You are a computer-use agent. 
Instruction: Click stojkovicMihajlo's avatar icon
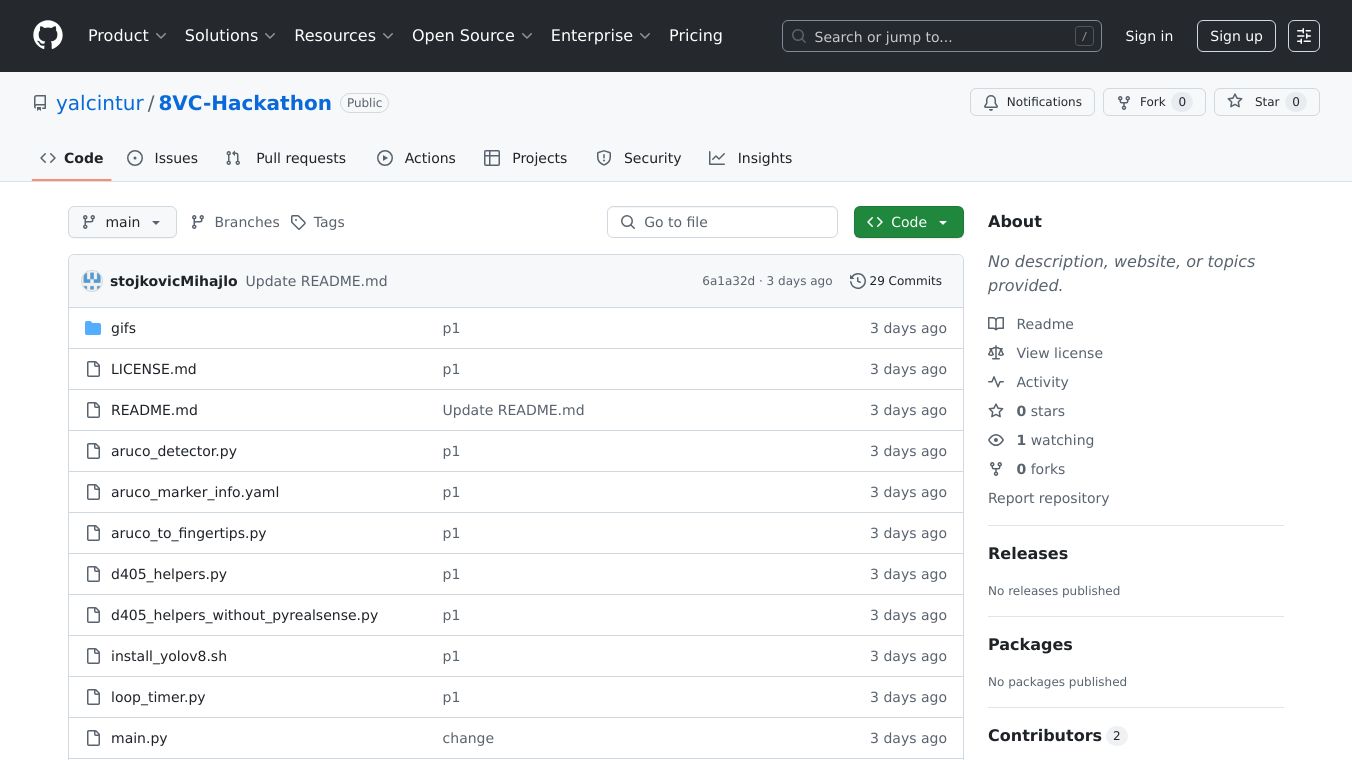click(92, 281)
